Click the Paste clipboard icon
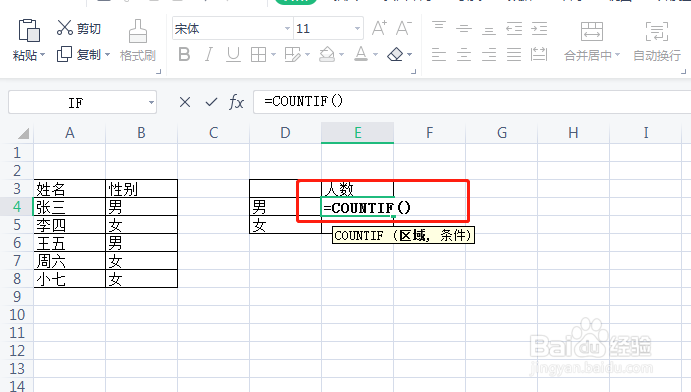This screenshot has width=691, height=392. tap(29, 30)
